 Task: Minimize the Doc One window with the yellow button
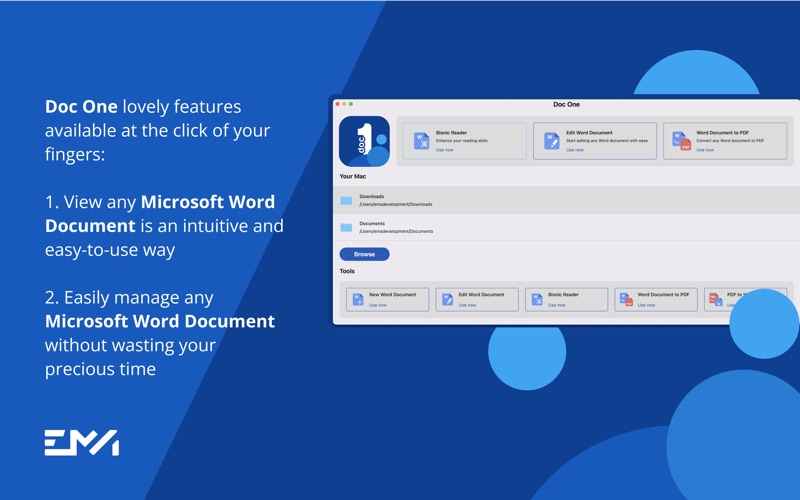point(344,104)
